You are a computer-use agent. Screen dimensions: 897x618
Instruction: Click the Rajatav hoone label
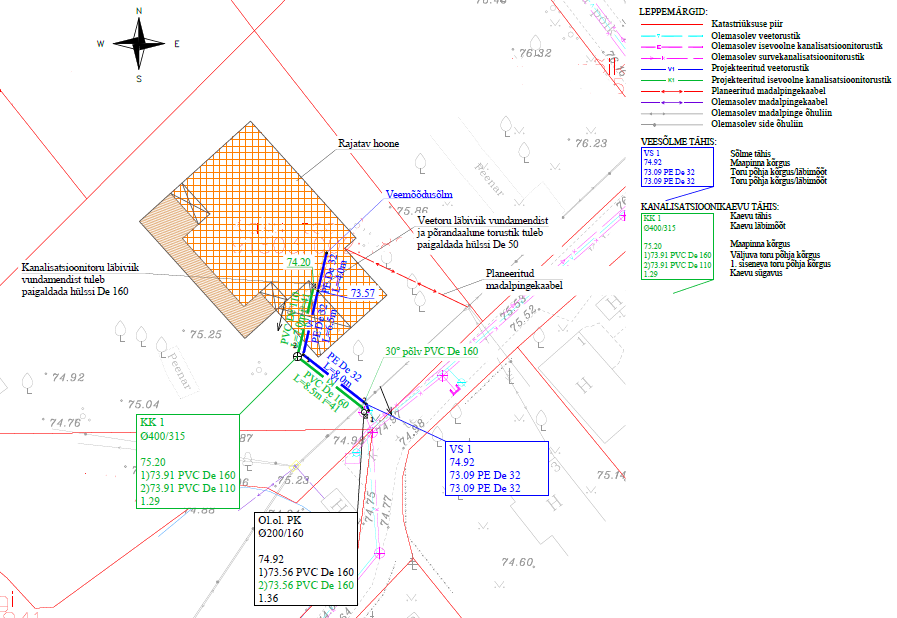click(x=367, y=144)
